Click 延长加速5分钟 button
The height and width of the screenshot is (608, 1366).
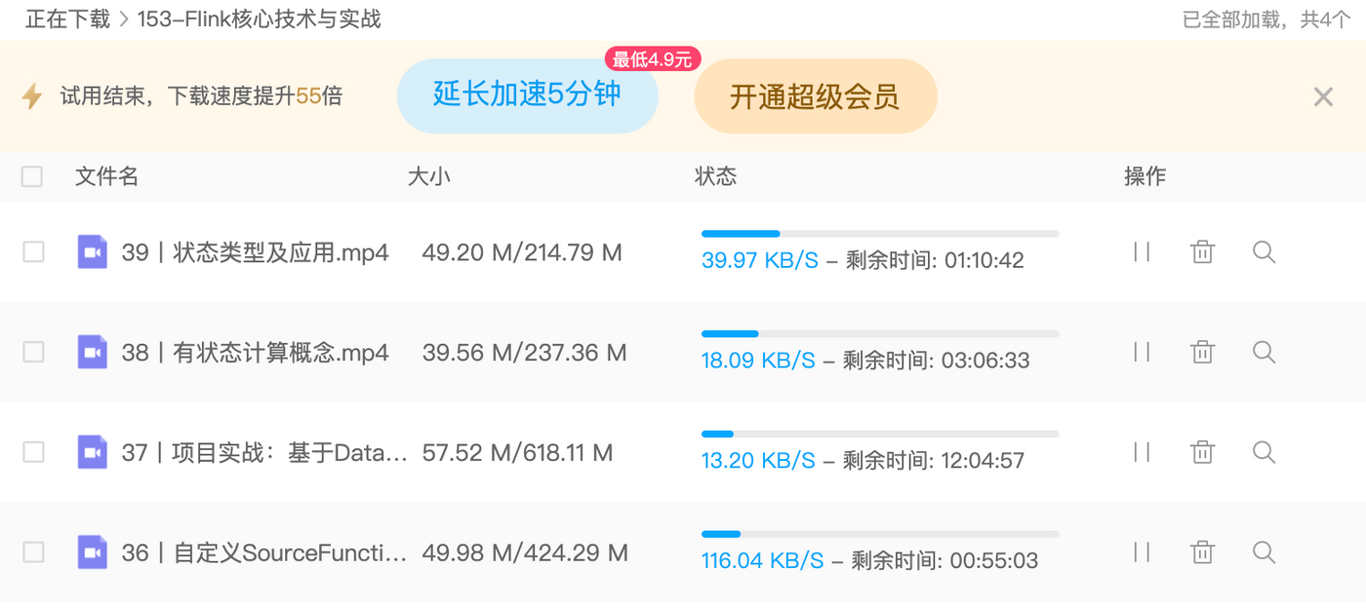[x=527, y=95]
